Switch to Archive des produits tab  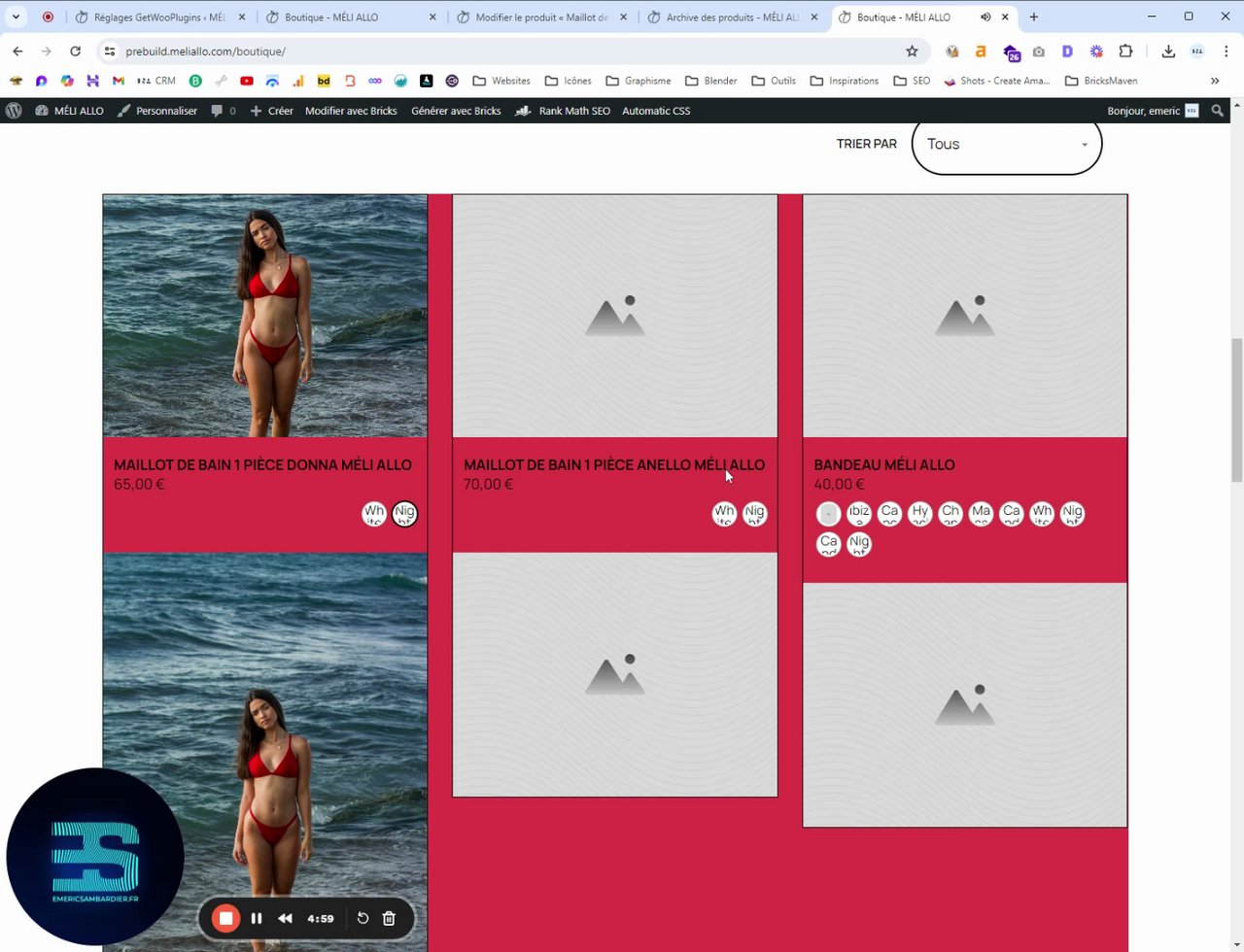click(x=732, y=17)
